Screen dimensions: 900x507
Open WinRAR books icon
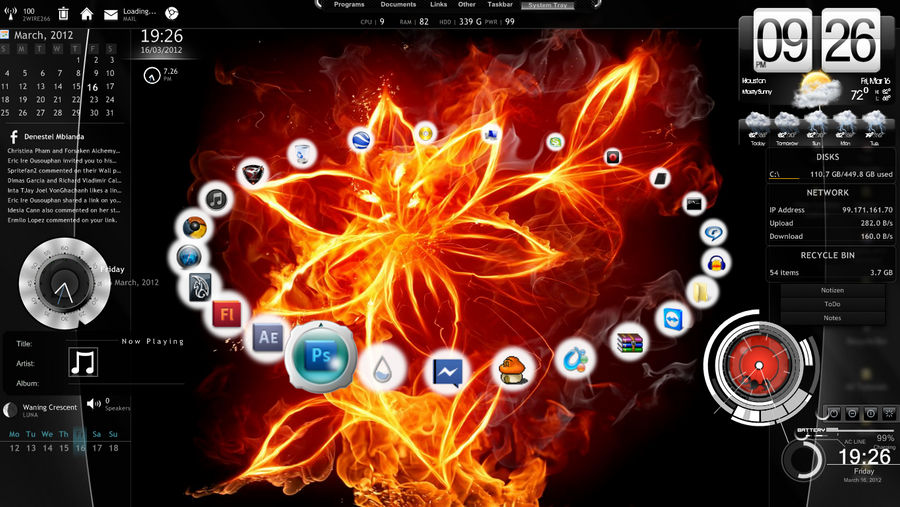(x=630, y=343)
